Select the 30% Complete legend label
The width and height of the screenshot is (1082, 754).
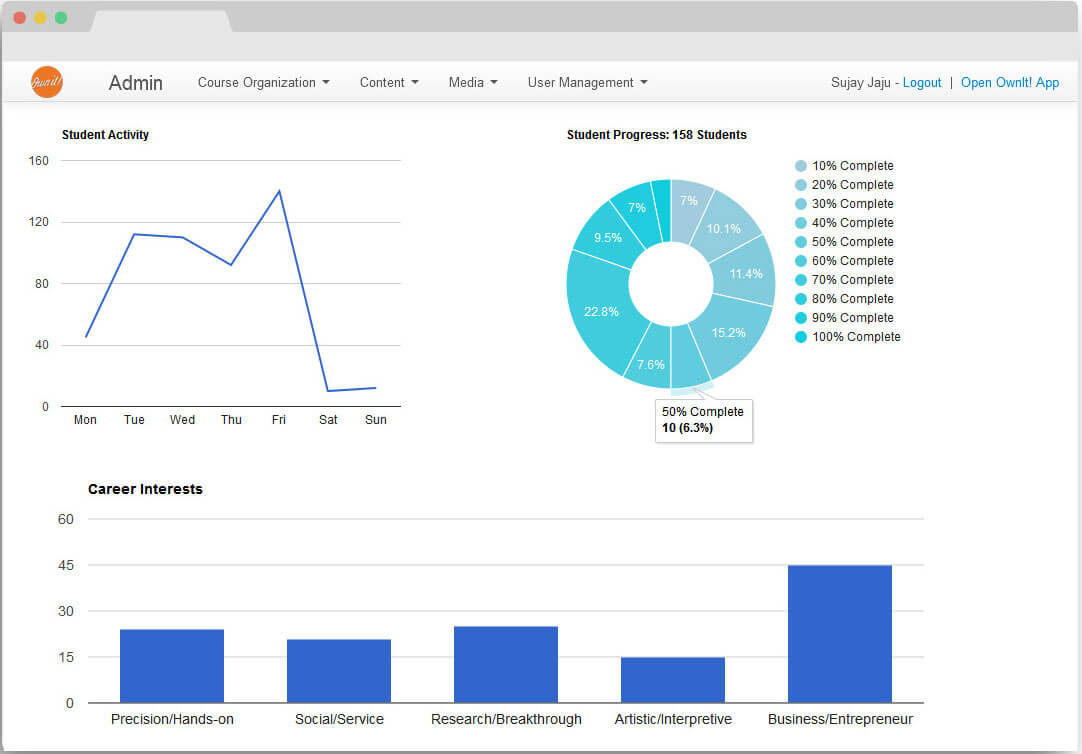[x=852, y=204]
